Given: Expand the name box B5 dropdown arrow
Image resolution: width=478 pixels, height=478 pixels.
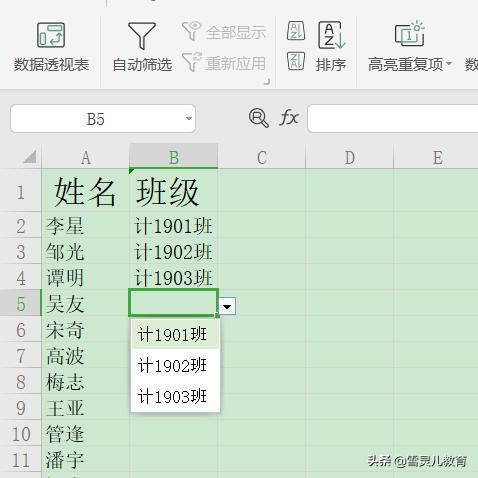Looking at the screenshot, I should (x=189, y=119).
